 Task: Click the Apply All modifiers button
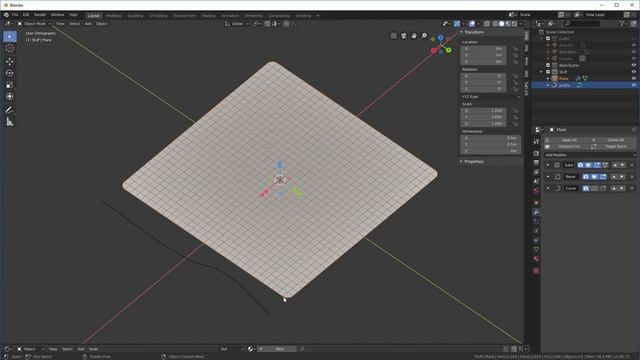(566, 140)
